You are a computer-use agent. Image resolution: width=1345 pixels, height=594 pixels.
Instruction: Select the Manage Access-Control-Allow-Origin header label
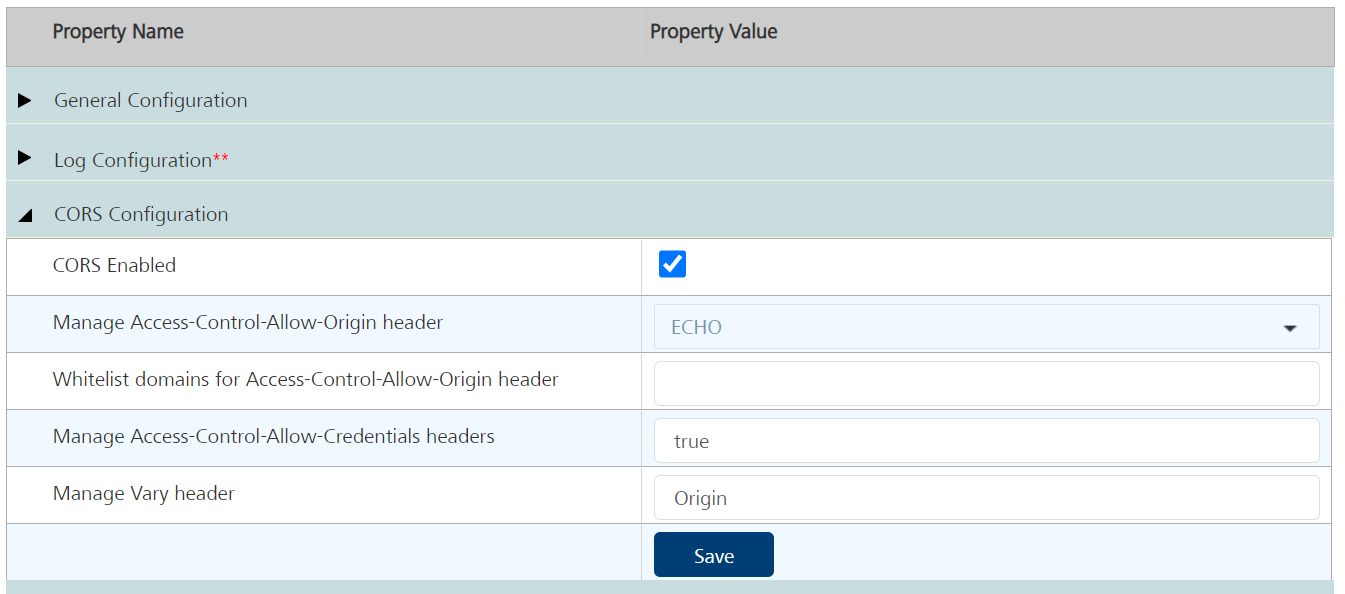248,322
